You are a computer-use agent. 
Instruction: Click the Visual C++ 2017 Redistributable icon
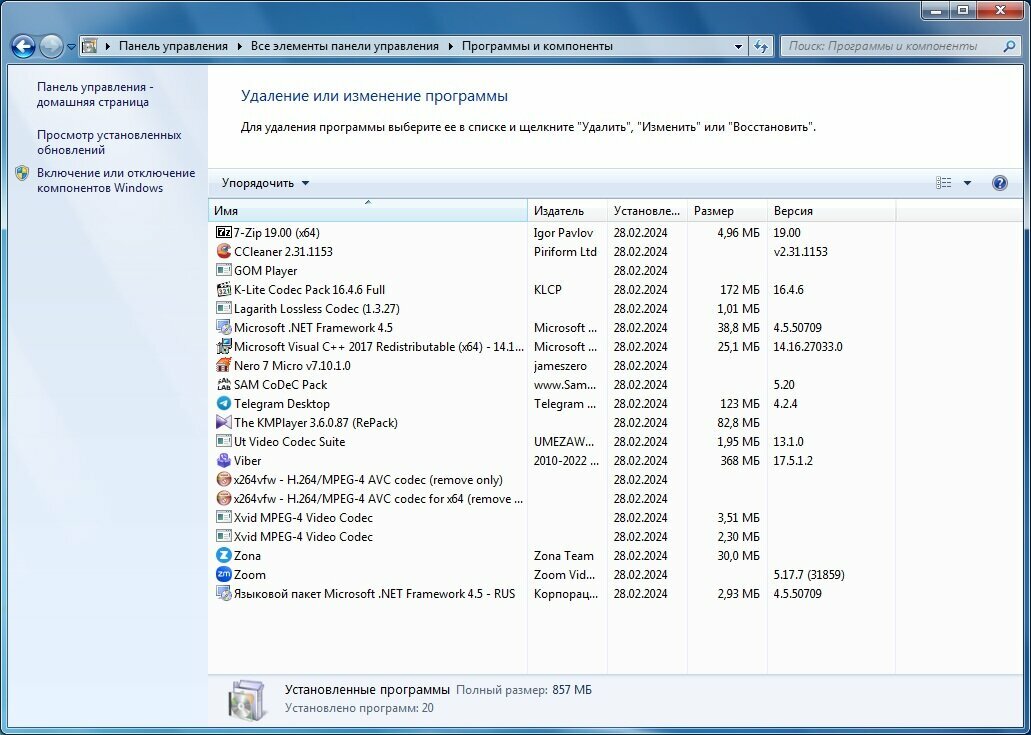pos(224,346)
